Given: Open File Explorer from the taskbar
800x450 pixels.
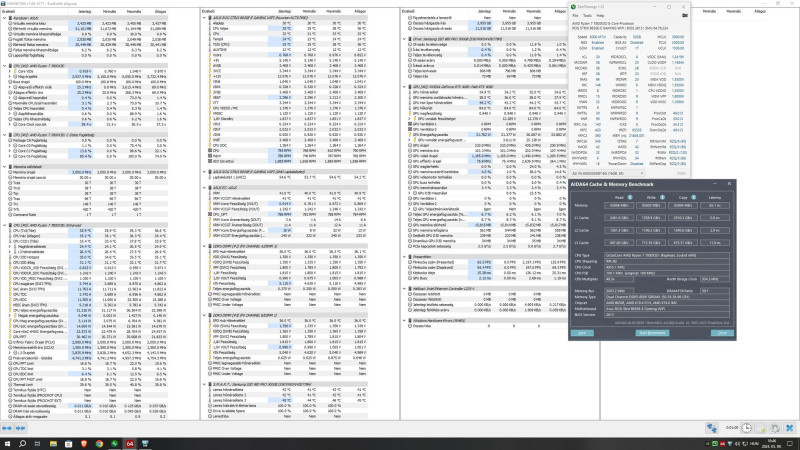Looking at the screenshot, I should click(x=53, y=444).
